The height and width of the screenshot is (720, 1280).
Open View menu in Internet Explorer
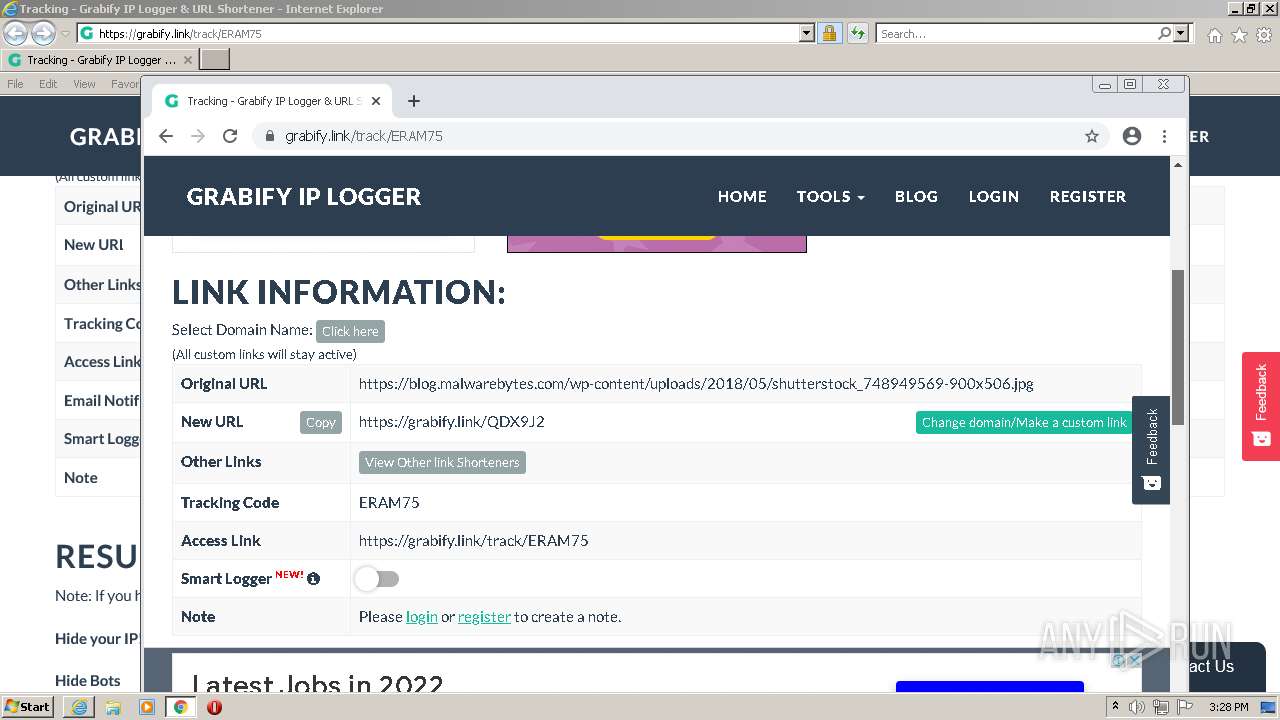coord(84,84)
